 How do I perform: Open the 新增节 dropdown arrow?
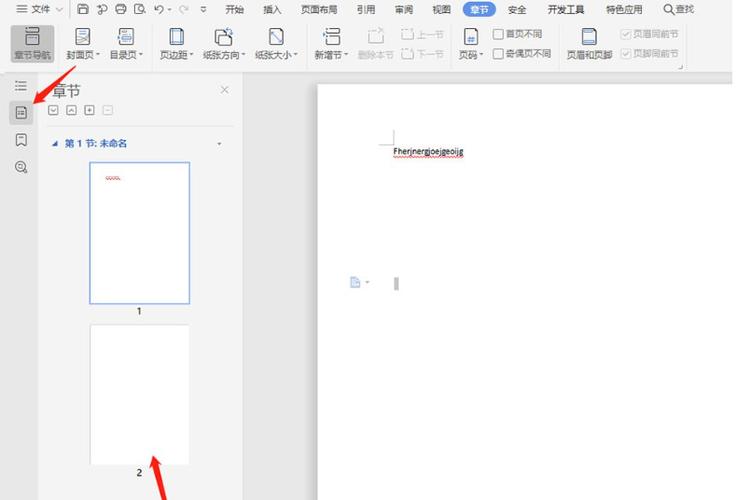click(x=346, y=55)
